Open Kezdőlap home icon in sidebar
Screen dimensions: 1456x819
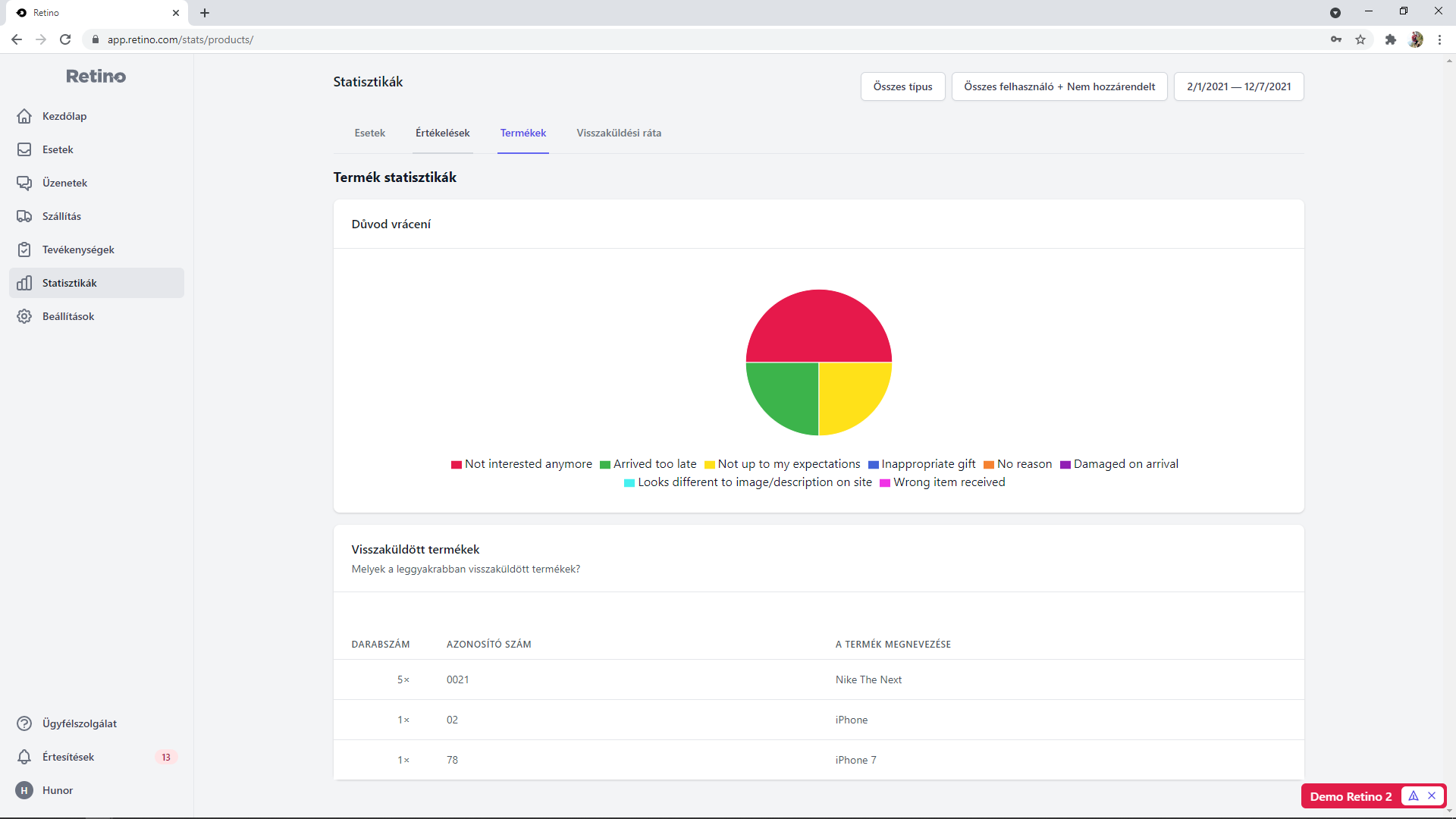tap(24, 116)
